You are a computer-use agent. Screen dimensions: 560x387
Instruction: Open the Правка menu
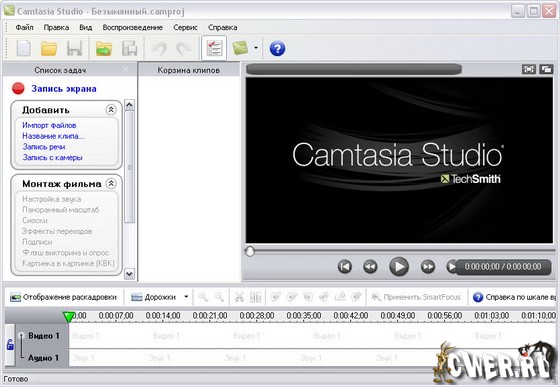56,27
